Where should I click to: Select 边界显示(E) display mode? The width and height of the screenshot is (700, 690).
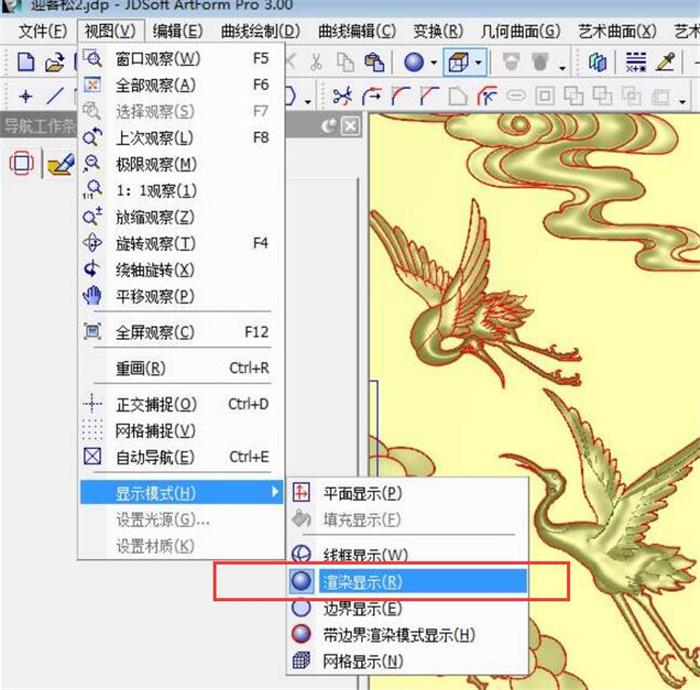pos(407,608)
